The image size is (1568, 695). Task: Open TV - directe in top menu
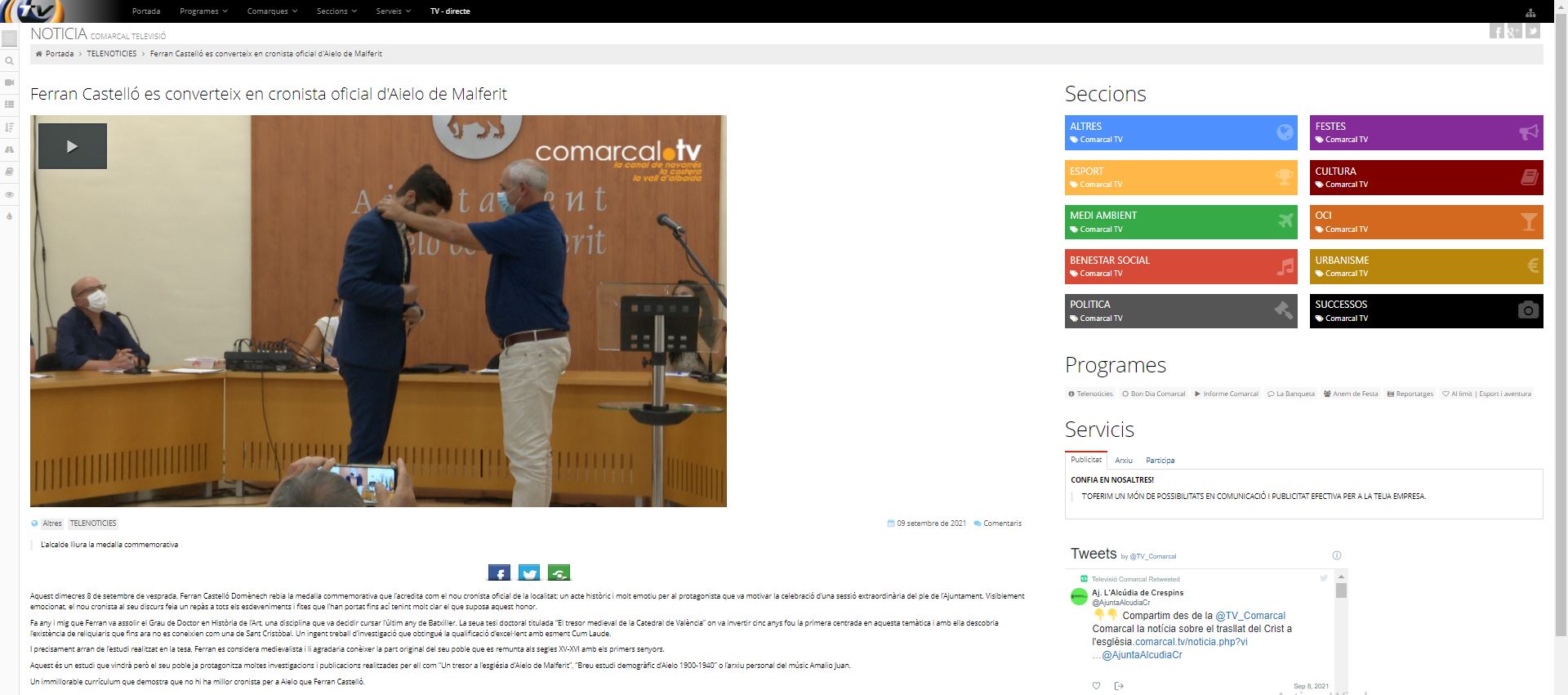coord(450,11)
